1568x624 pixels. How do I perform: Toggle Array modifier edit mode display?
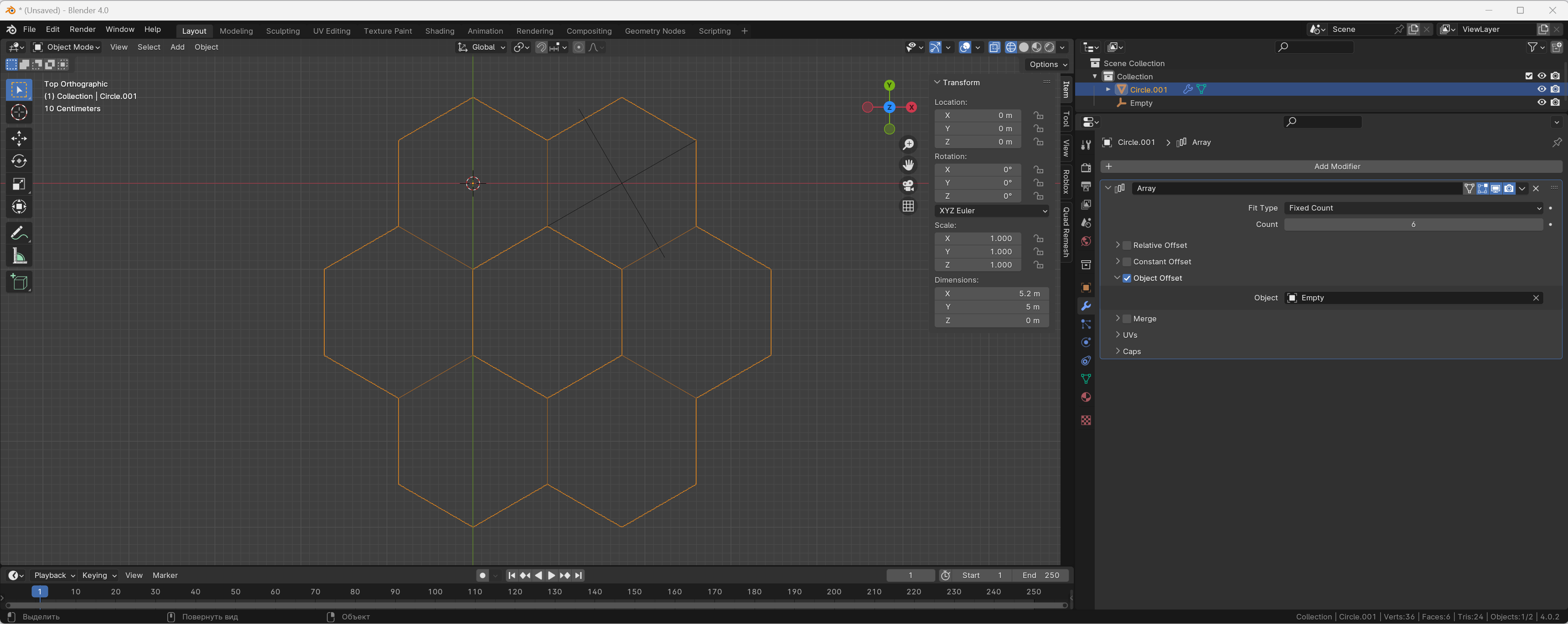tap(1483, 188)
